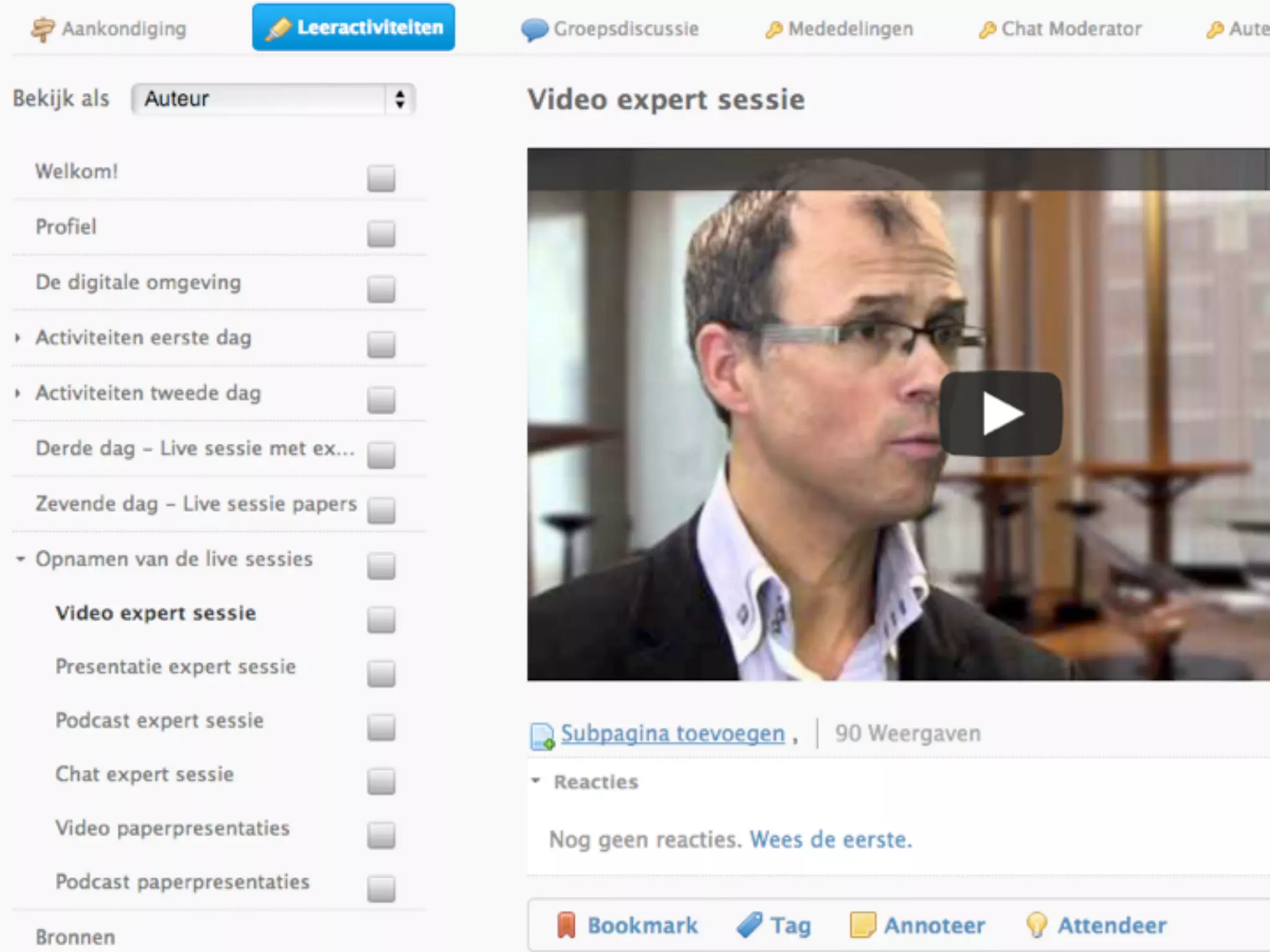Open the Bekijk als Auteur dropdown
1270x952 pixels.
pos(273,99)
